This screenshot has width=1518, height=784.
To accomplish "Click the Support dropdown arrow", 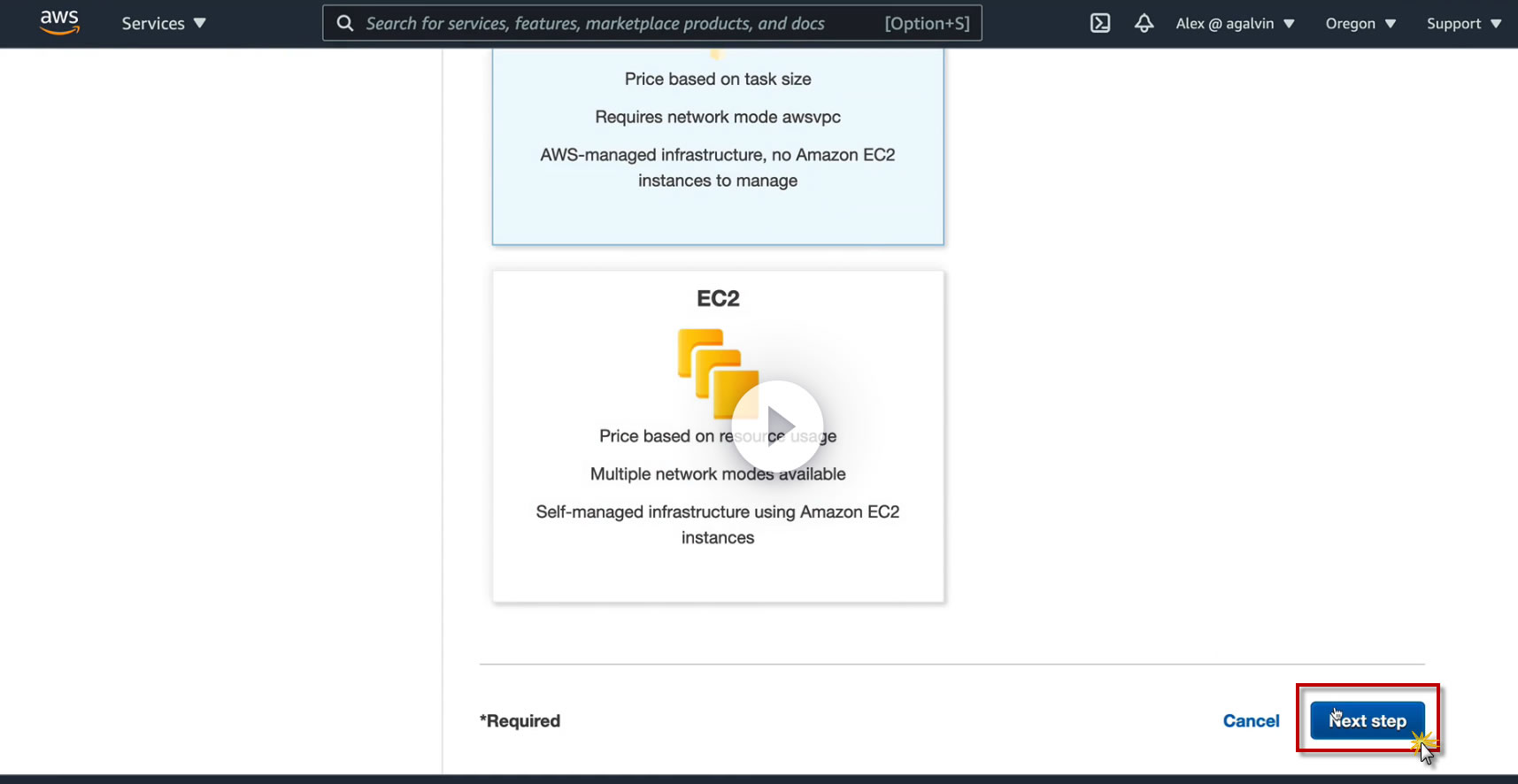I will (x=1496, y=24).
